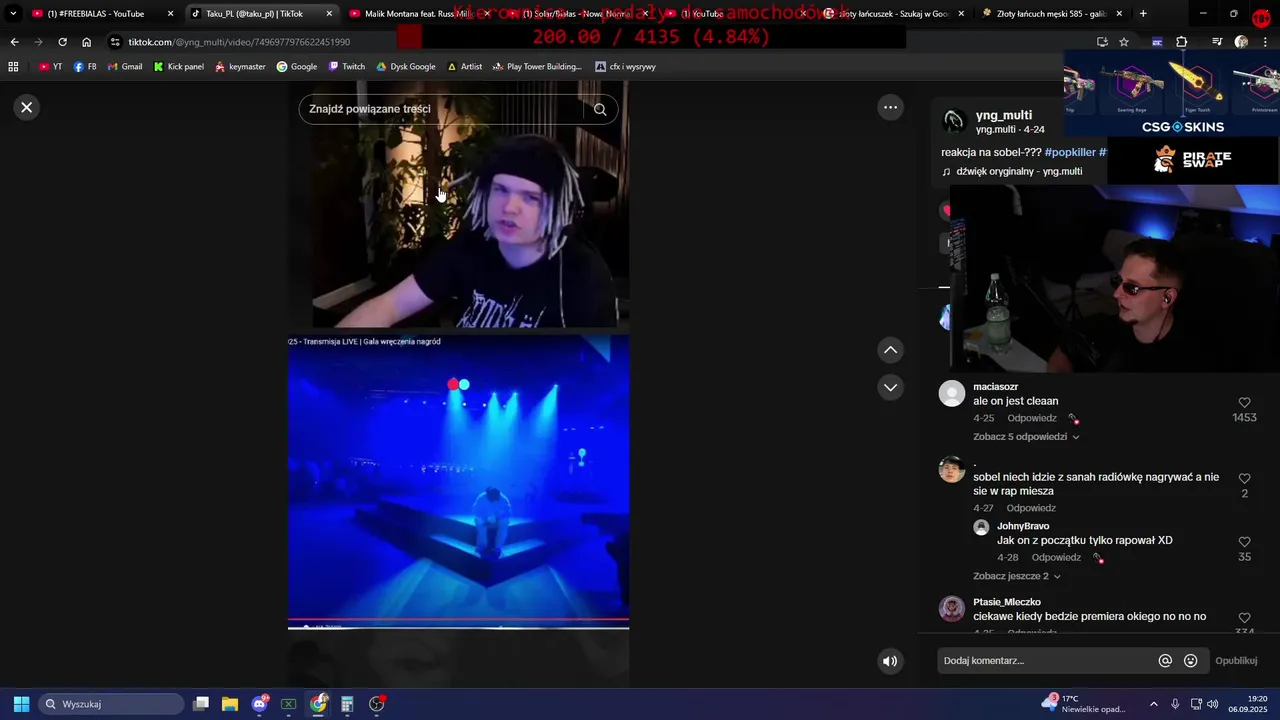1280x720 pixels.
Task: Open the three-dots video options menu
Action: [x=890, y=107]
